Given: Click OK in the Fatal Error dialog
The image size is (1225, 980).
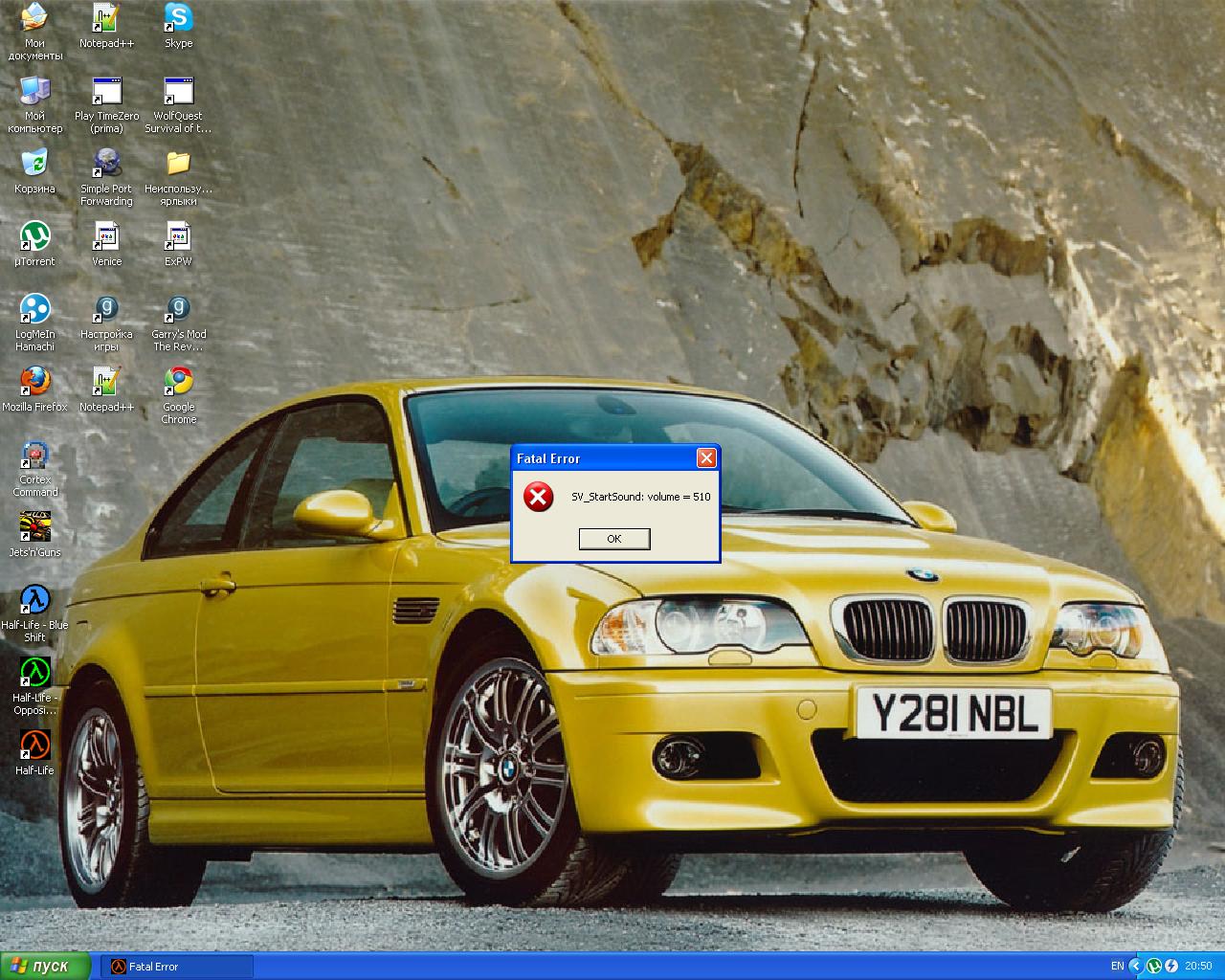Looking at the screenshot, I should click(614, 539).
